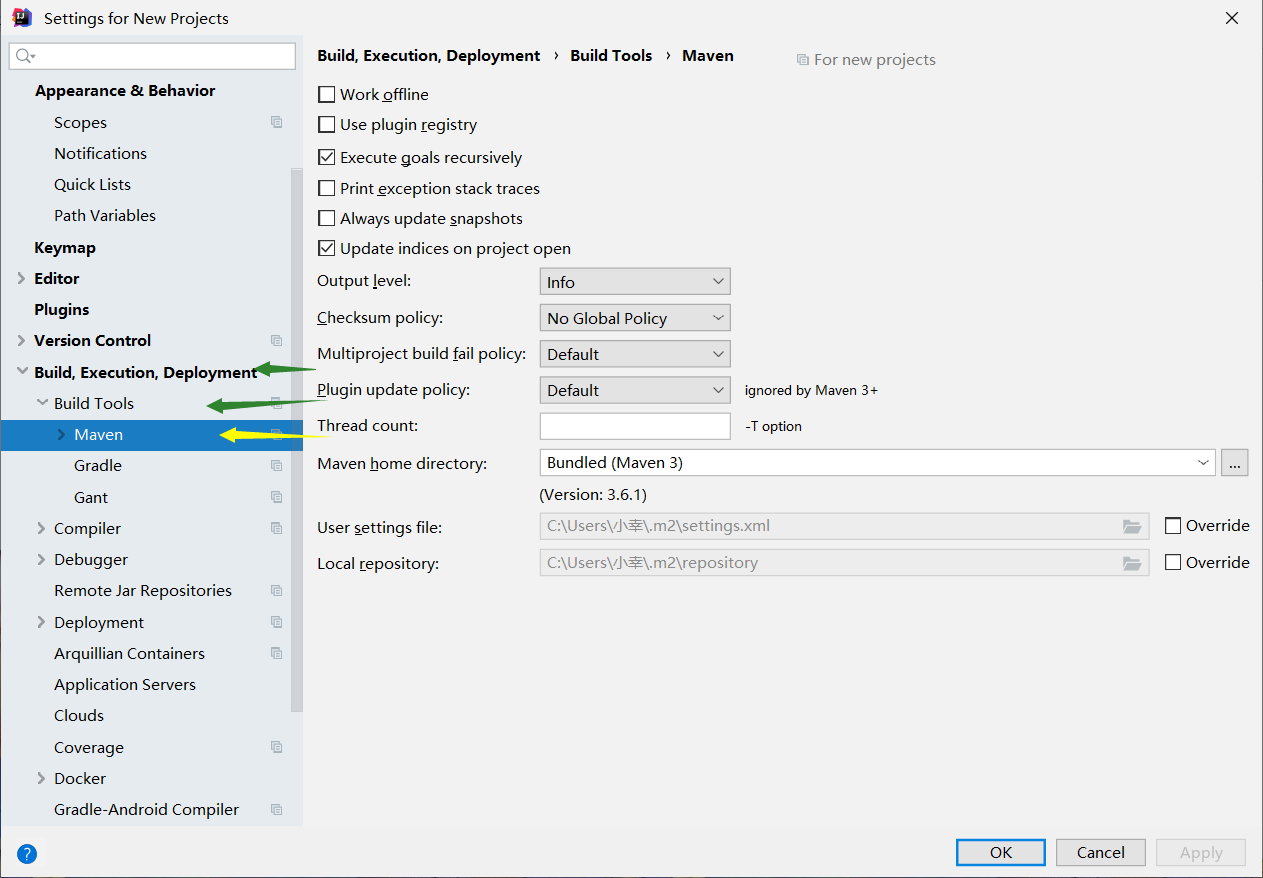Screen dimensions: 1263x878
Task: Click the settings tree vertical scrollbar
Action: click(296, 440)
